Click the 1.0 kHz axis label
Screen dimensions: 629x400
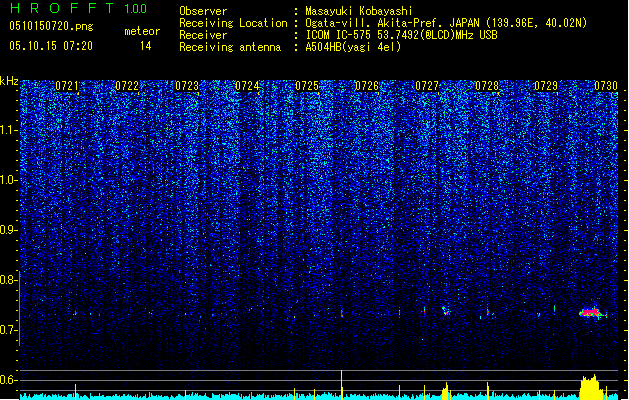(9, 180)
